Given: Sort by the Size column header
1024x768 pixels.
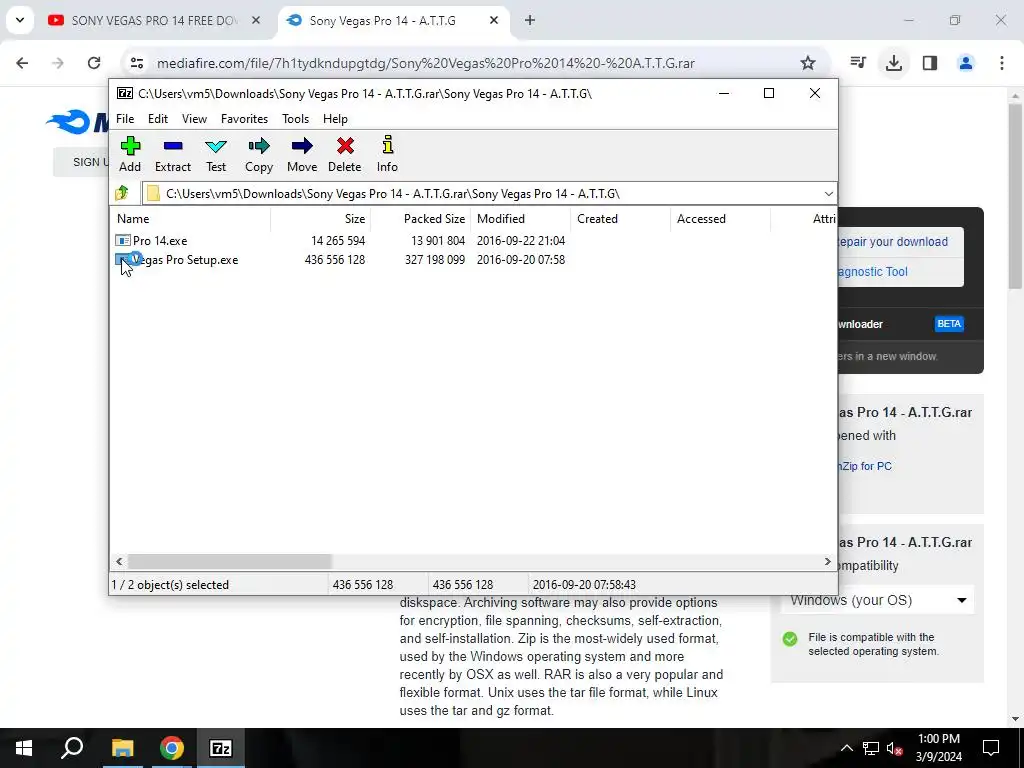Looking at the screenshot, I should click(x=321, y=219).
